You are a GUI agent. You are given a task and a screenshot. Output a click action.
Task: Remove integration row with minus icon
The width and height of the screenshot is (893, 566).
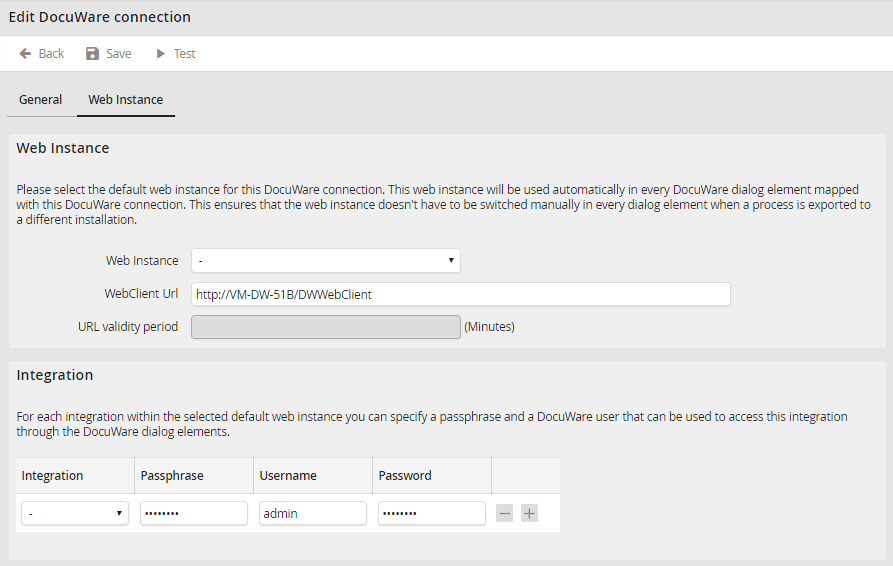[x=505, y=514]
